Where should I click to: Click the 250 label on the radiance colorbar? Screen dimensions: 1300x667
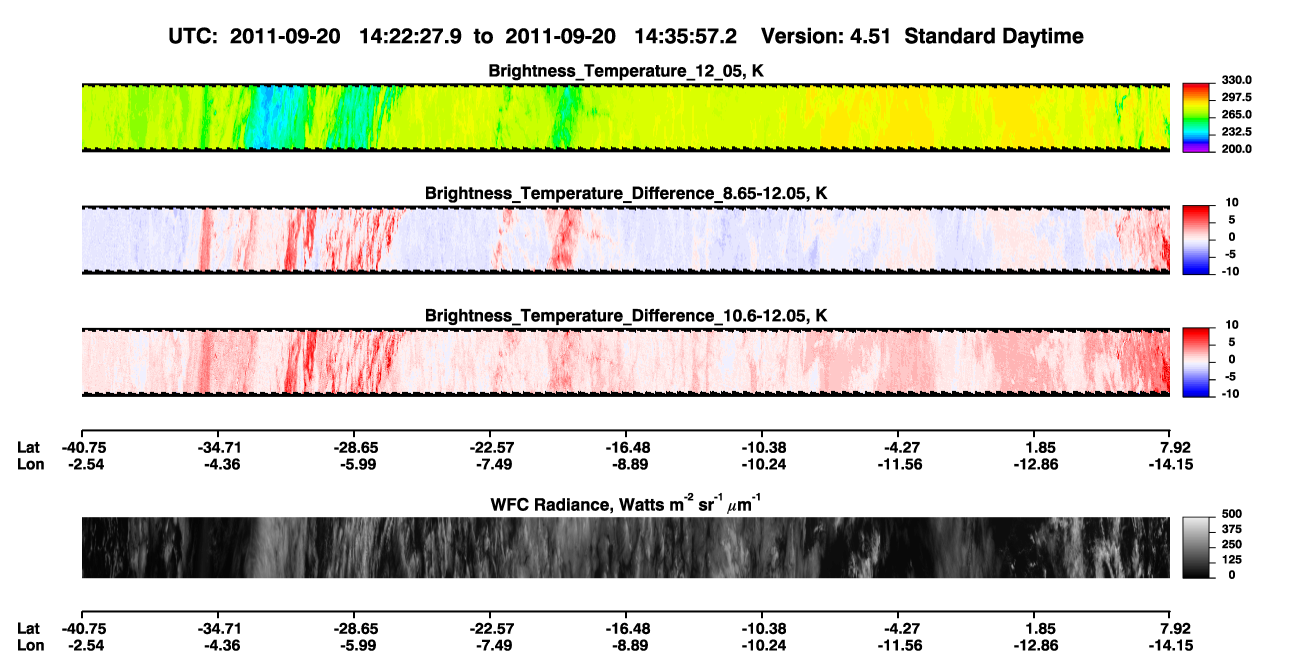[x=1231, y=543]
